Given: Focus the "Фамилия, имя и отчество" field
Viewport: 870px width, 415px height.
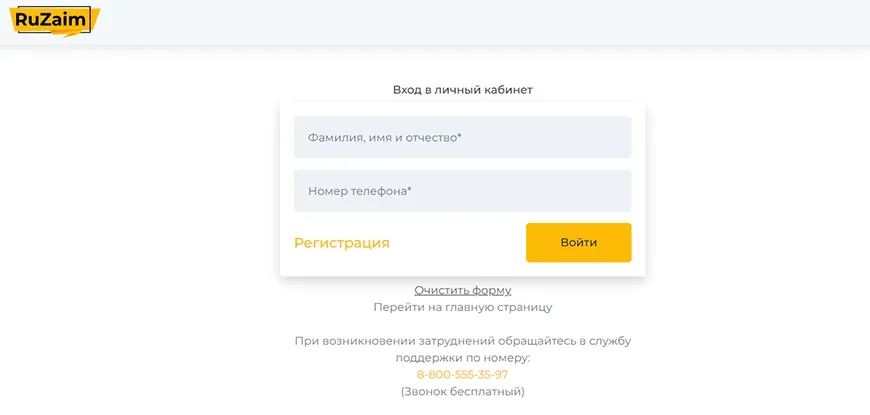Looking at the screenshot, I should [x=462, y=137].
